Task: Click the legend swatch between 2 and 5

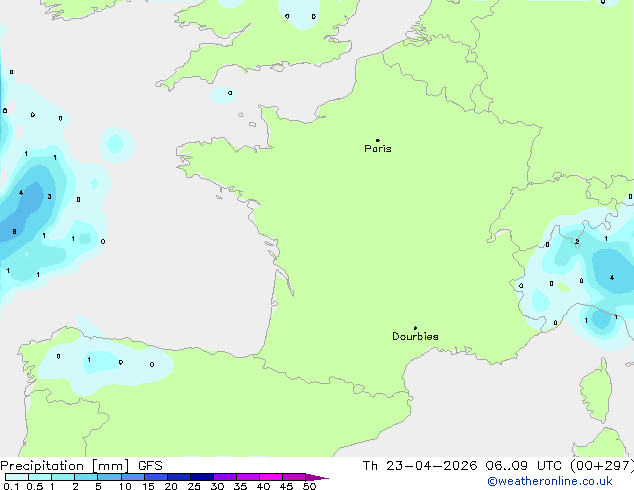Action: pyautogui.click(x=86, y=477)
